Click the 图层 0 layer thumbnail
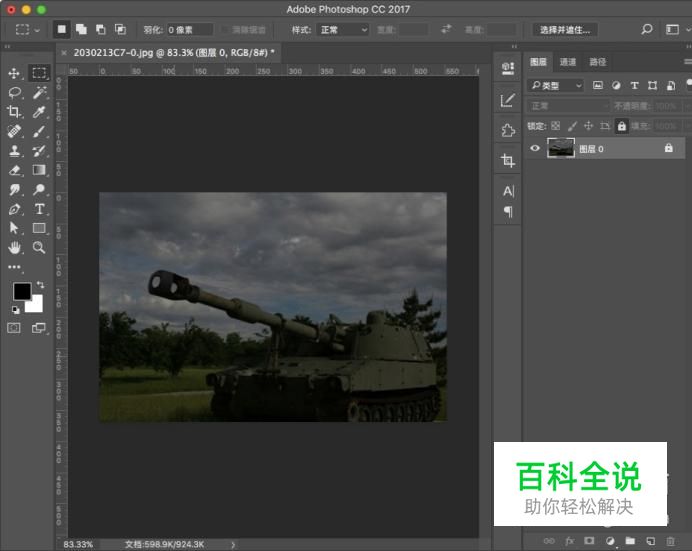 tap(560, 148)
